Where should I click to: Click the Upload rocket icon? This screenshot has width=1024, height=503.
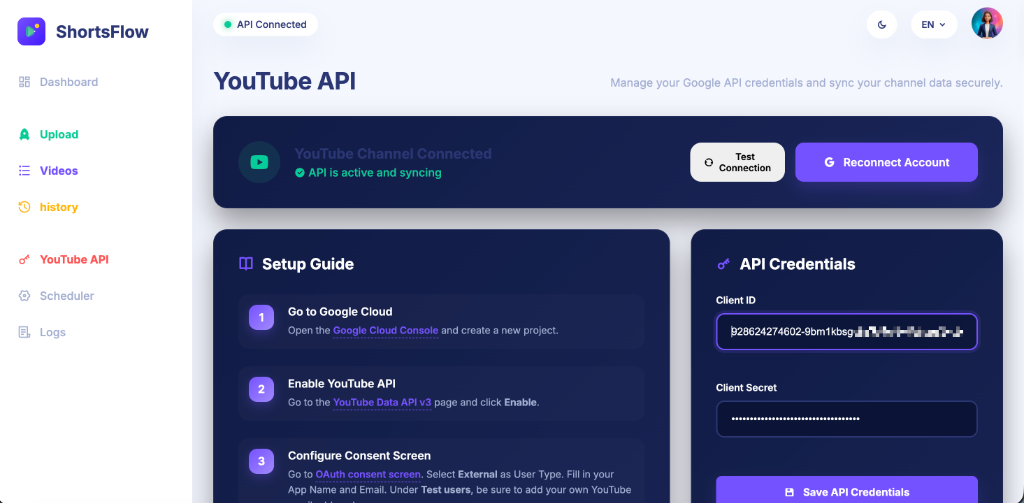[x=24, y=135]
